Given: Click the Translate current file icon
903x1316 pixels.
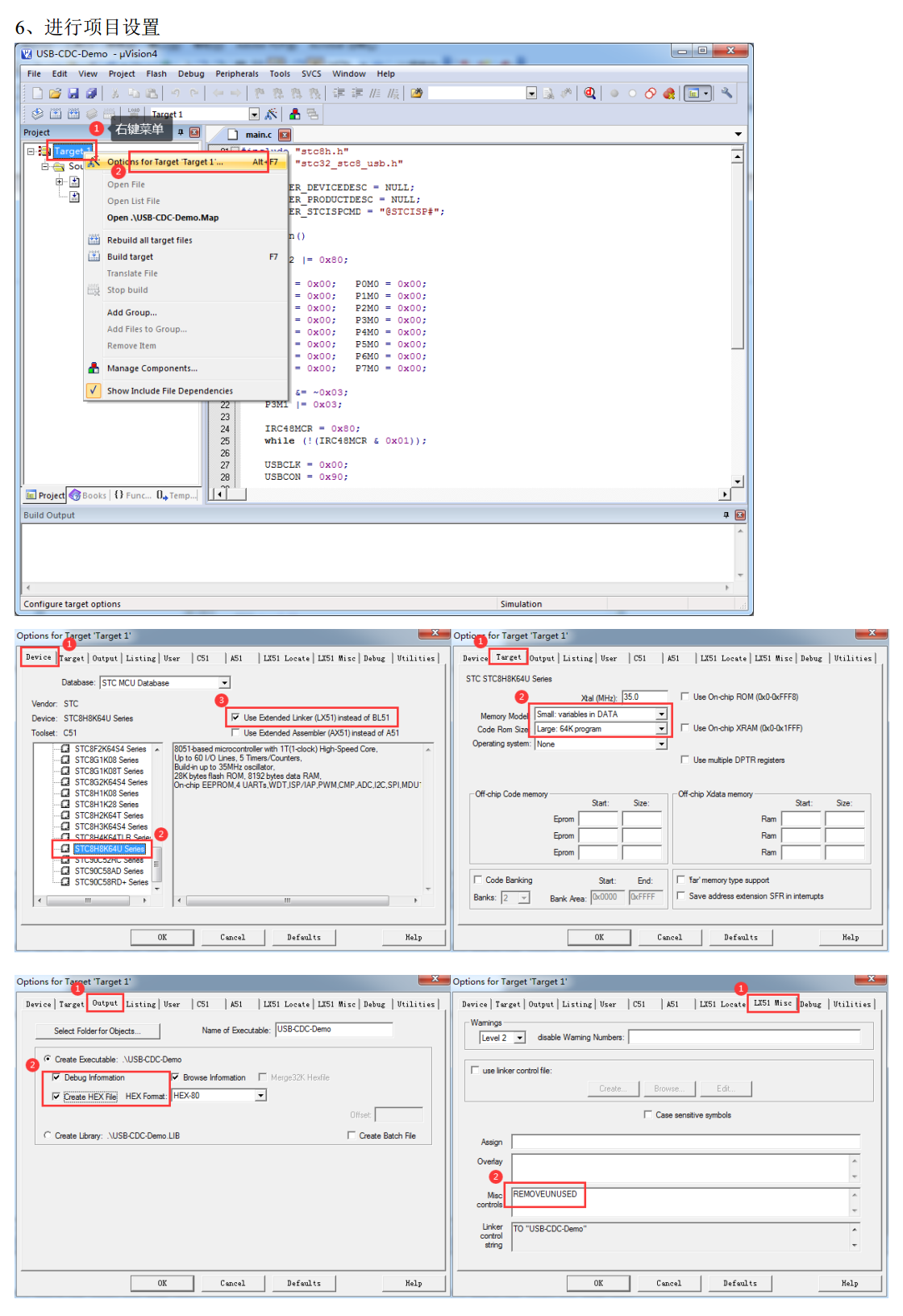Looking at the screenshot, I should (37, 114).
